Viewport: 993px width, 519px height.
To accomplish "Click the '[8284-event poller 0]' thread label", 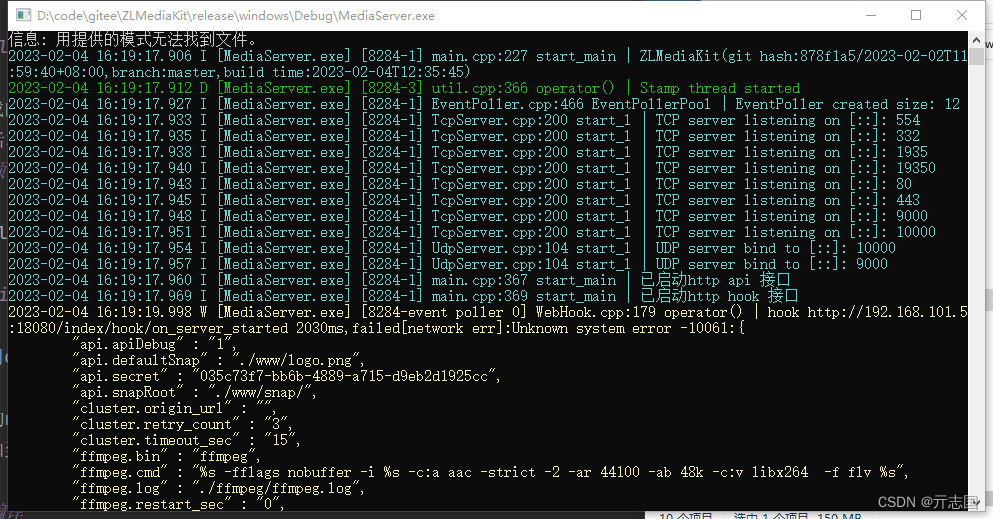I will pos(444,312).
